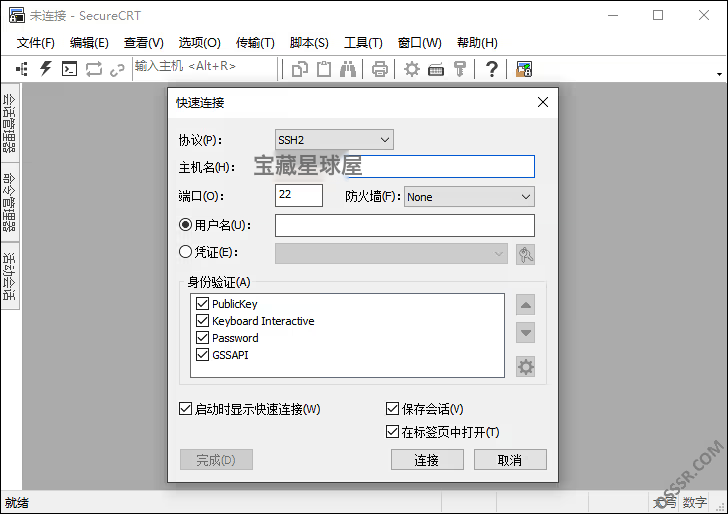Click the Paste clipboard icon
Screen dimensions: 728x514
click(324, 69)
